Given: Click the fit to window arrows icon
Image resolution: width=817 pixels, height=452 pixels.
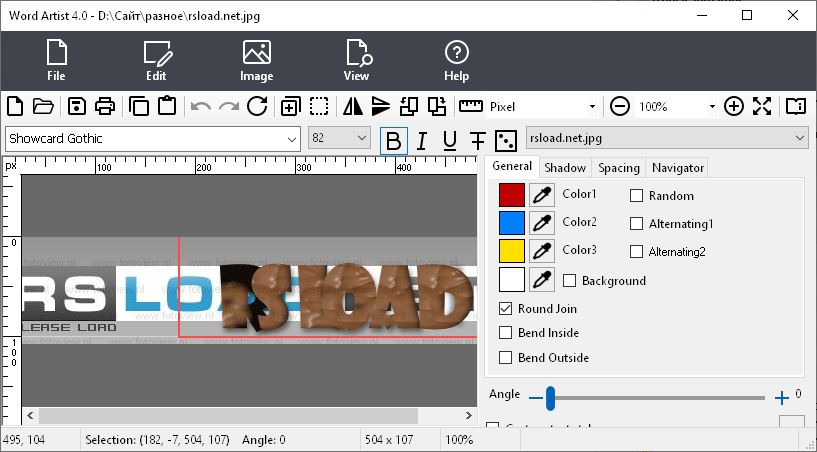Looking at the screenshot, I should coord(762,106).
